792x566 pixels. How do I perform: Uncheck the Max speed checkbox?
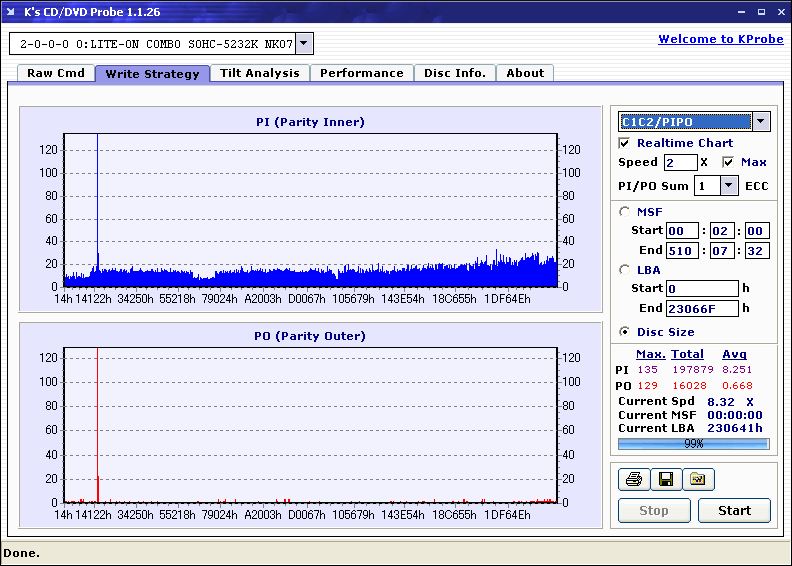(x=728, y=162)
